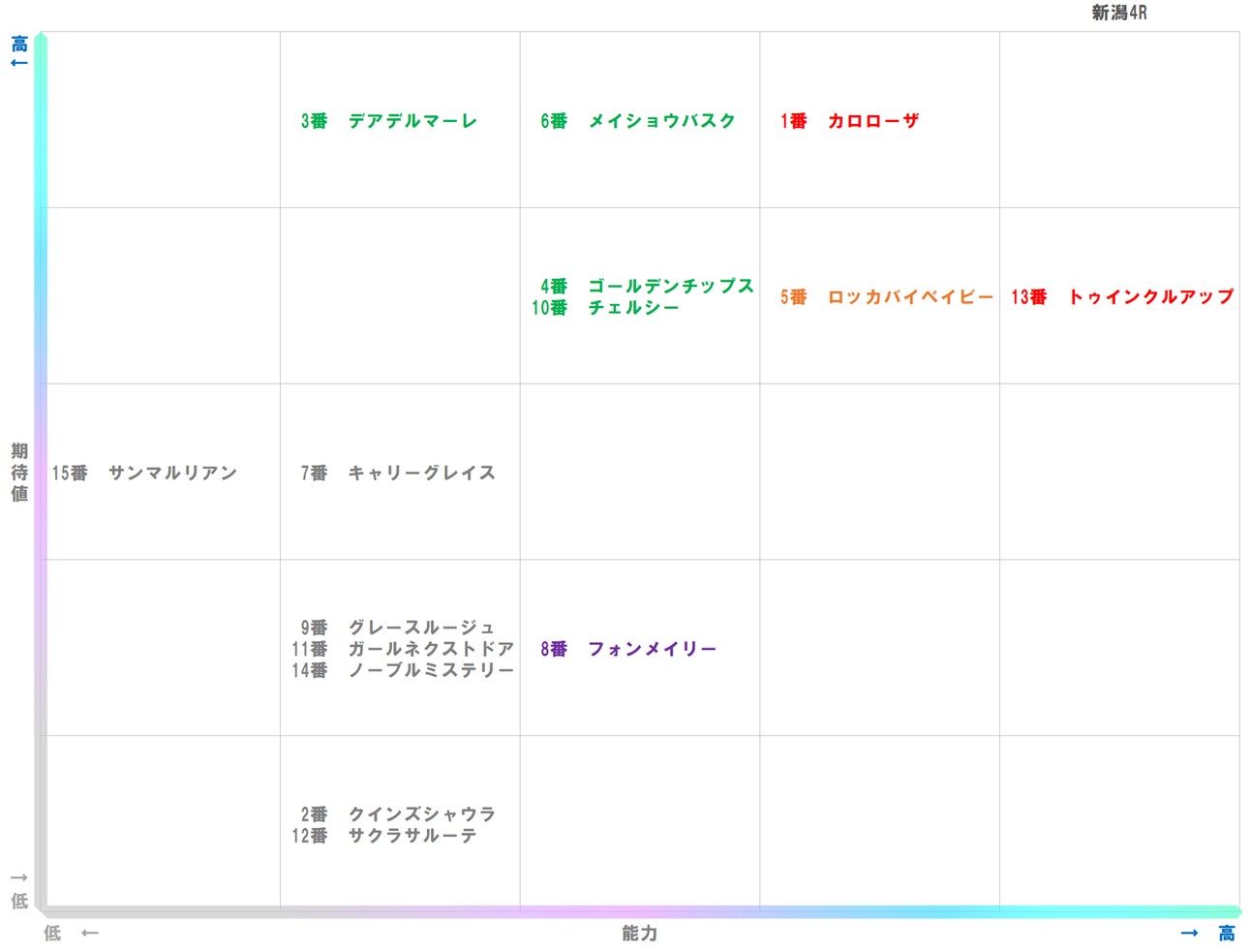Screen dimensions: 1250x952
Task: Select horse 13番 トゥインクルアップ
Action: [x=1121, y=297]
